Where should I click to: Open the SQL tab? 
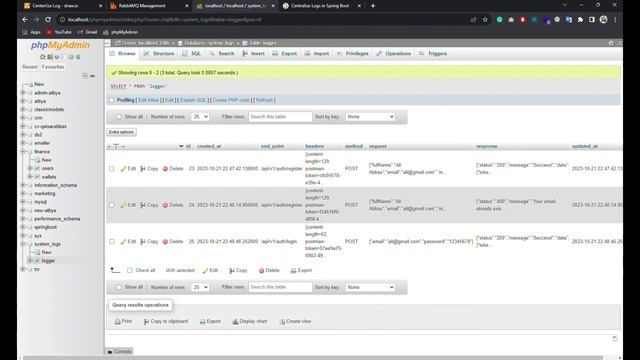pyautogui.click(x=191, y=53)
